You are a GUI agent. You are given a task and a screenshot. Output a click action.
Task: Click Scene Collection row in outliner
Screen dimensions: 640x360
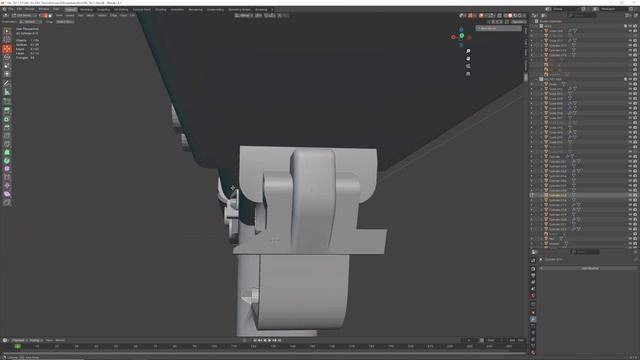click(x=551, y=21)
